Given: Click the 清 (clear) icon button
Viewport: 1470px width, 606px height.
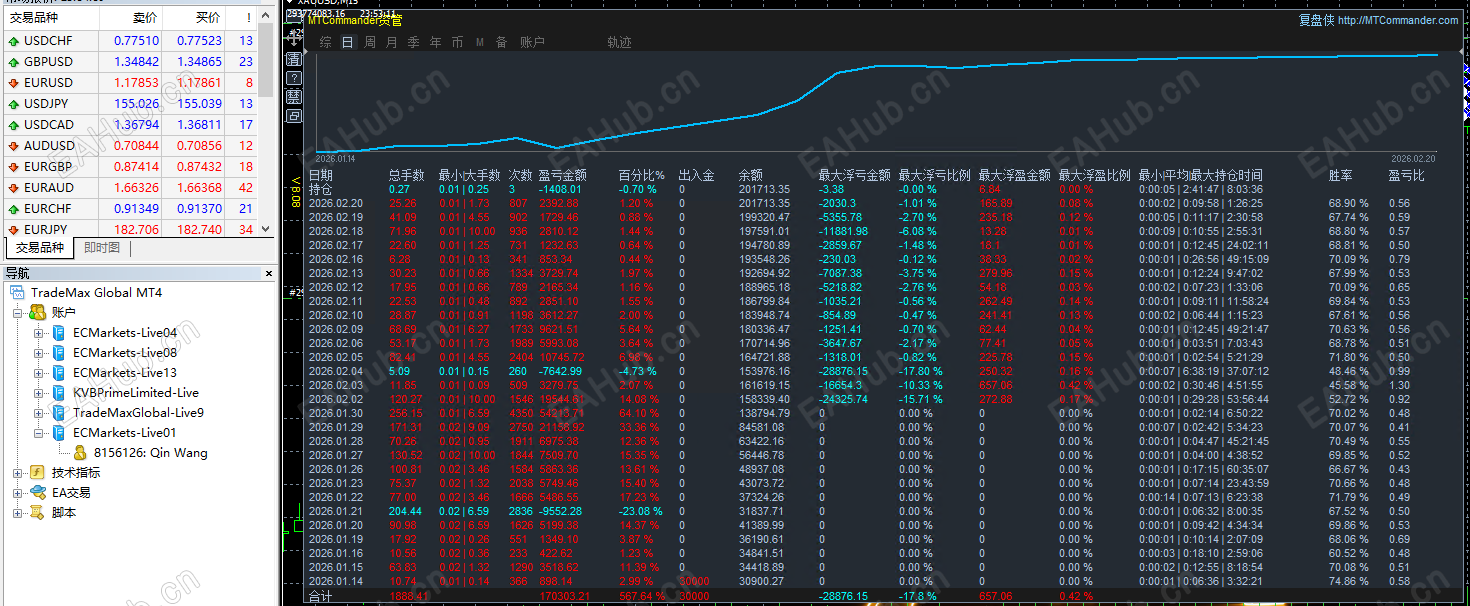Looking at the screenshot, I should [x=294, y=59].
